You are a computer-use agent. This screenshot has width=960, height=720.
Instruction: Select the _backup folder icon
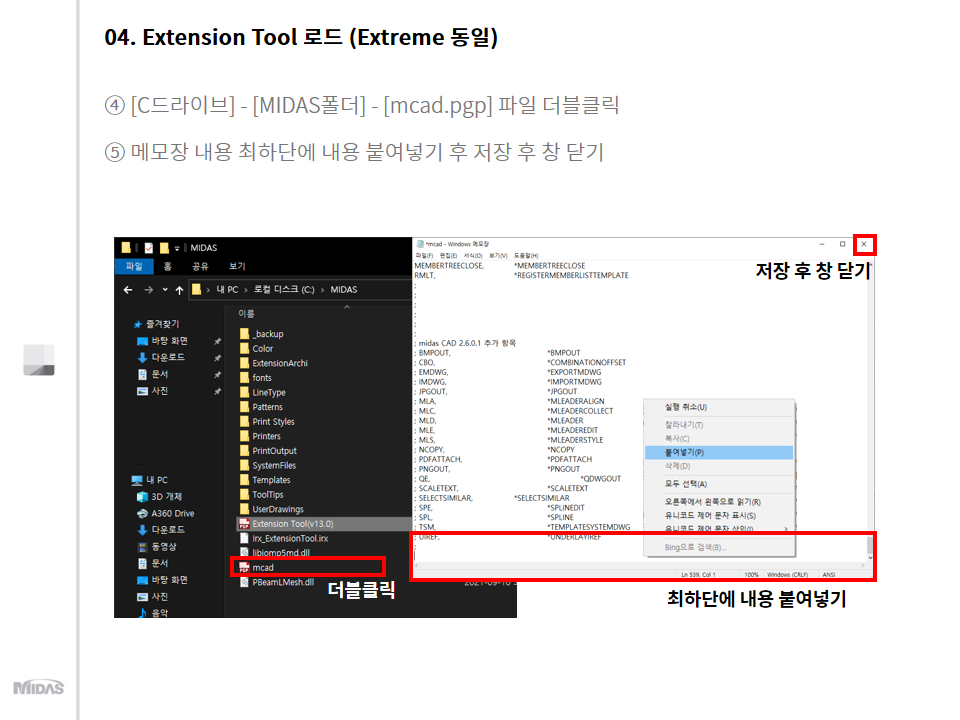pyautogui.click(x=245, y=334)
